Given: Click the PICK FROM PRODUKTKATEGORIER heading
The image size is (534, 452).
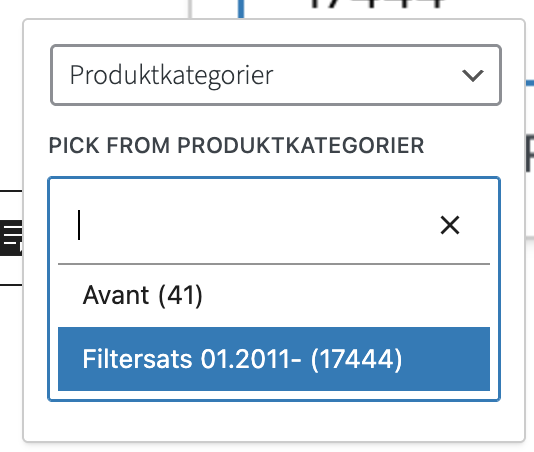Looking at the screenshot, I should pos(236,145).
